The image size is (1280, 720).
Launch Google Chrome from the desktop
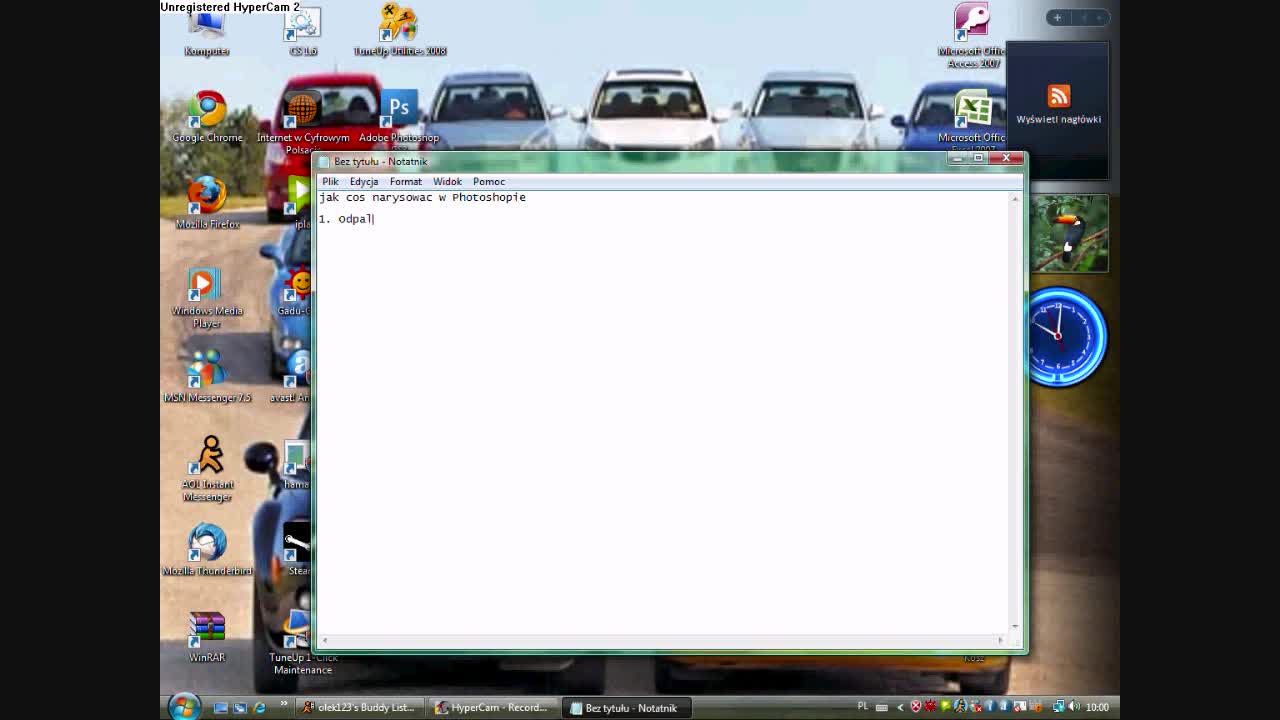click(207, 112)
